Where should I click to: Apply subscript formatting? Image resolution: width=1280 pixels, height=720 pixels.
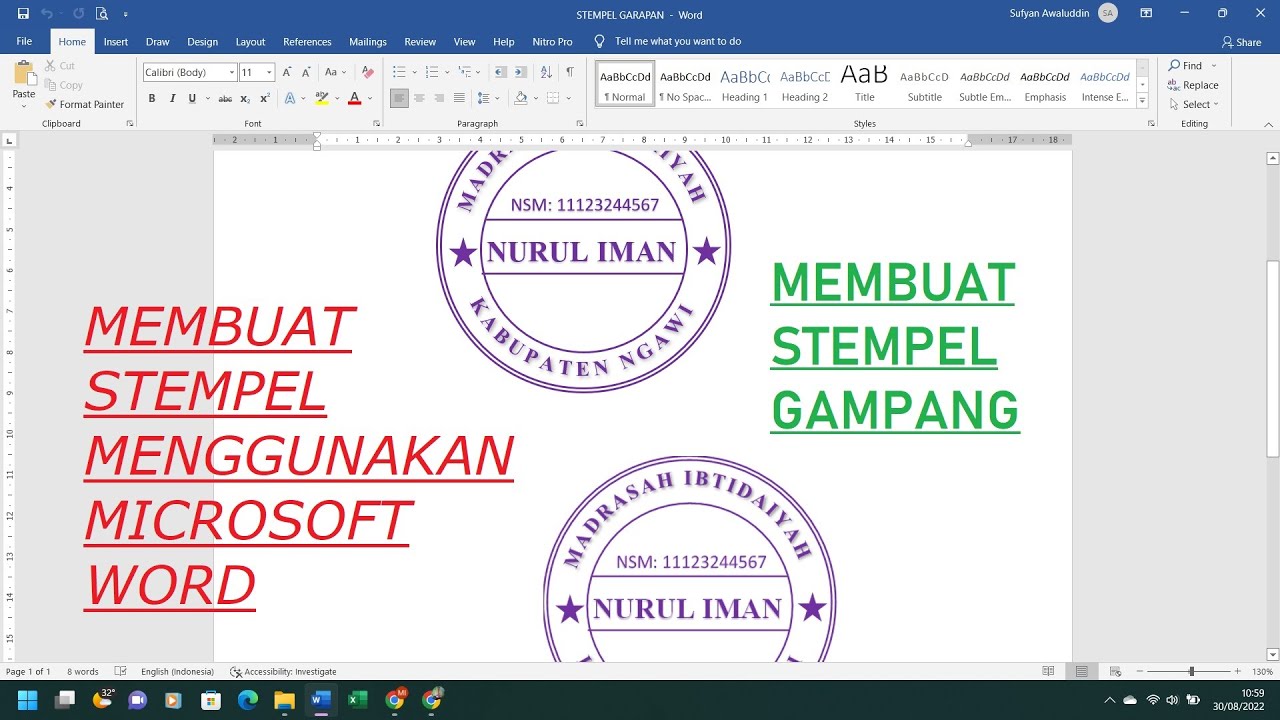point(246,98)
